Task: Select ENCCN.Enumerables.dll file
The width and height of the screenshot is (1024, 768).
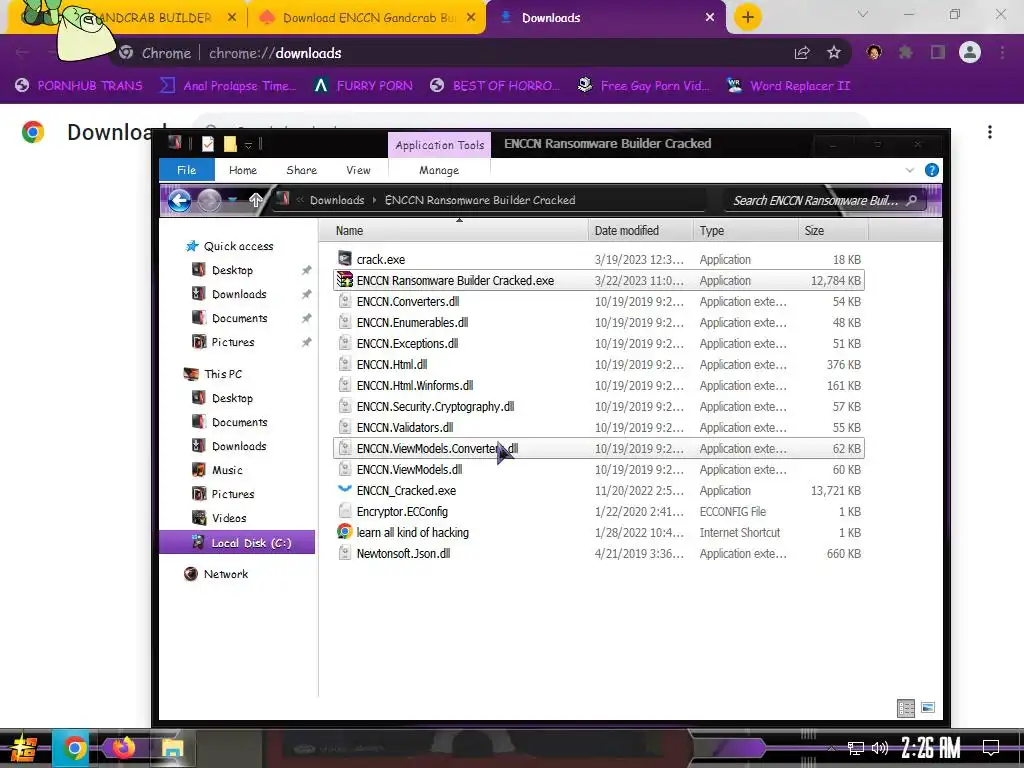Action: (599, 322)
